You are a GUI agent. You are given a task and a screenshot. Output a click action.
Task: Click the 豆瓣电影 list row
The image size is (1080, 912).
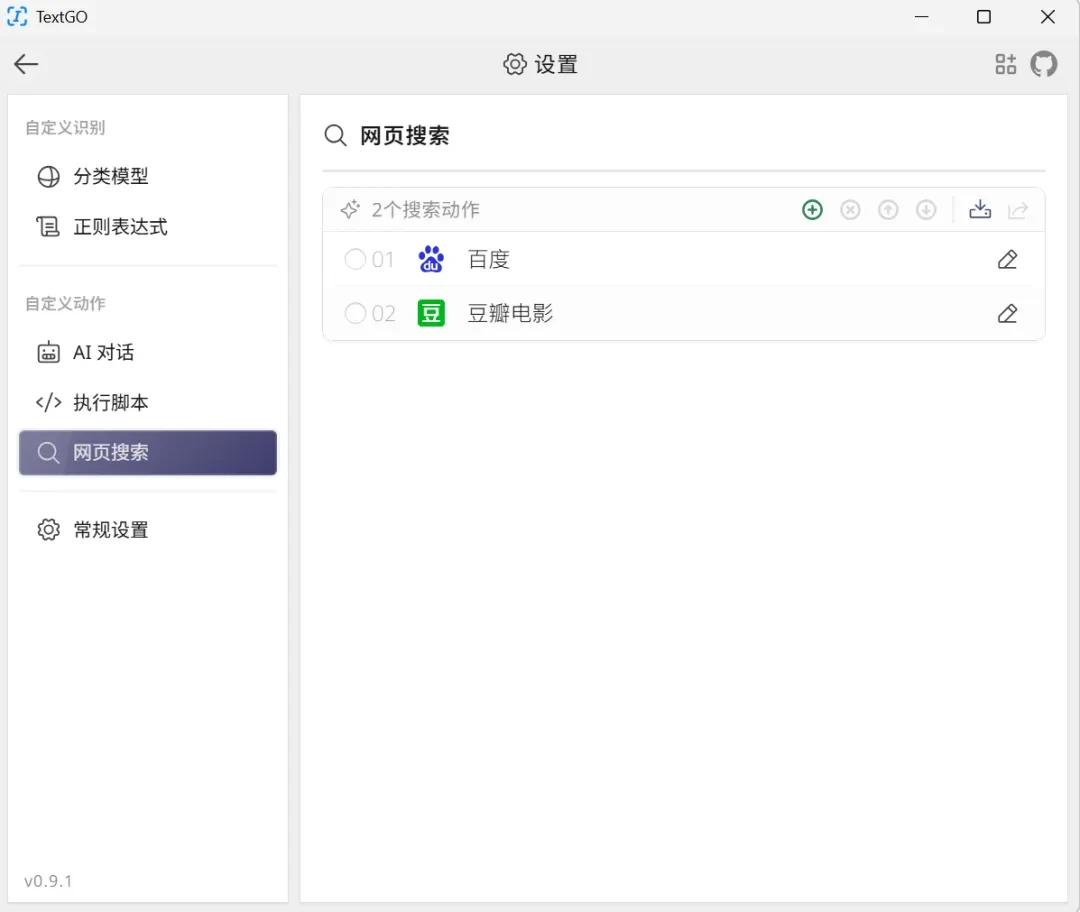coord(683,313)
